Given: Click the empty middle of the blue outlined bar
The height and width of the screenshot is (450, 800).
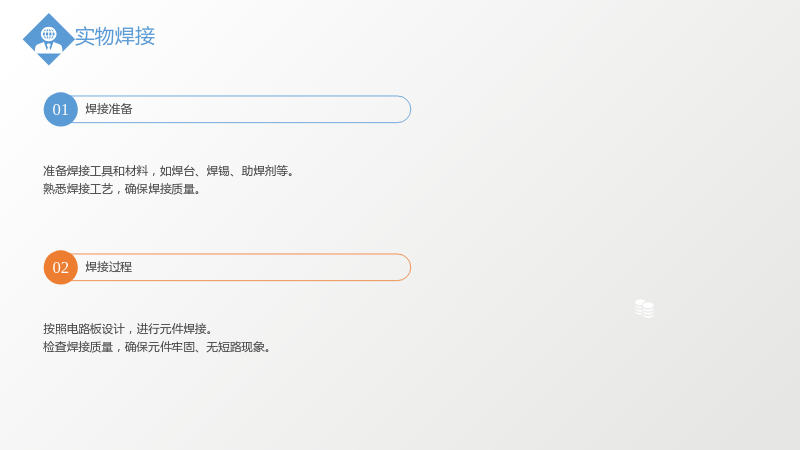Looking at the screenshot, I should pos(265,109).
